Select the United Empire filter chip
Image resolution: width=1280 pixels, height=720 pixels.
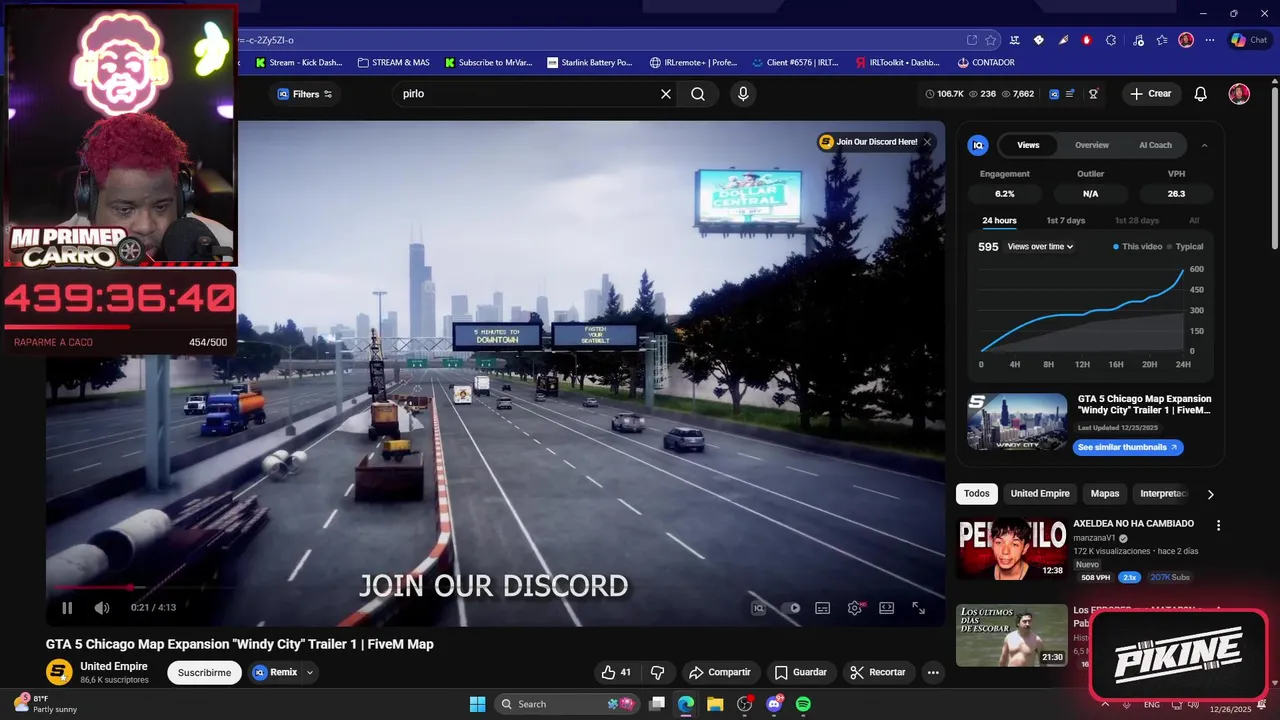[1040, 494]
